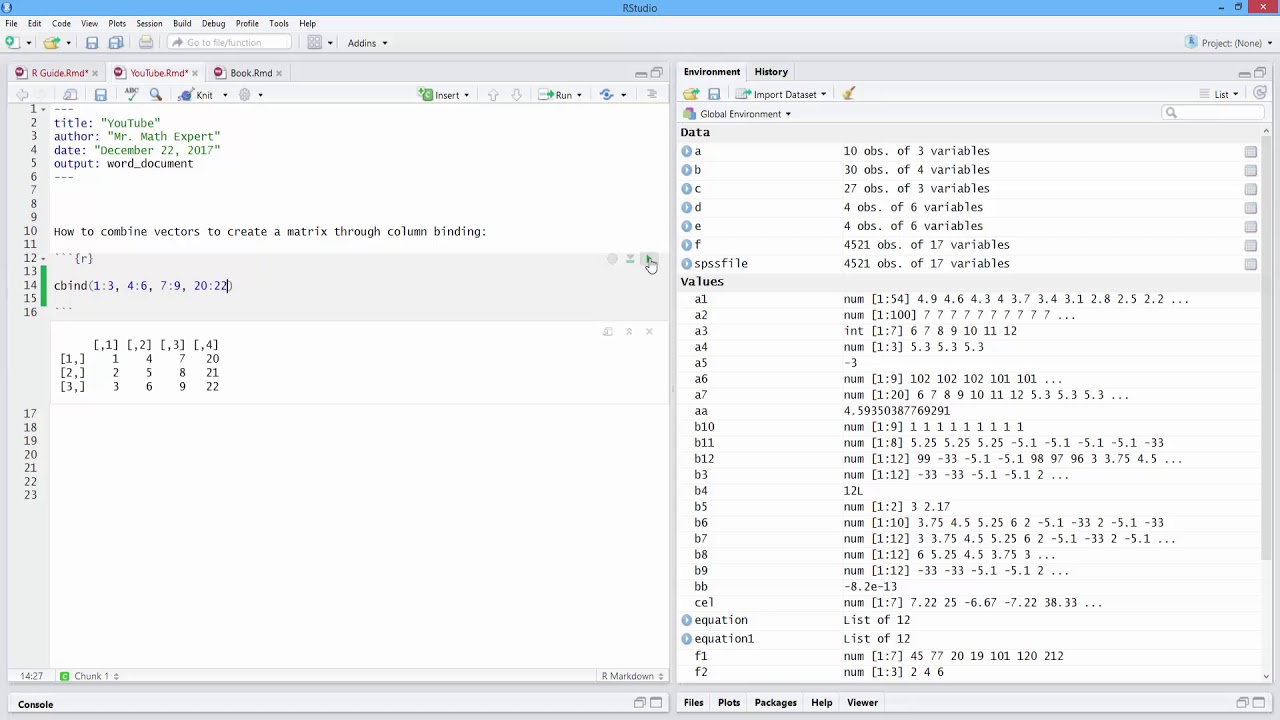Toggle the document outline view

point(652,95)
